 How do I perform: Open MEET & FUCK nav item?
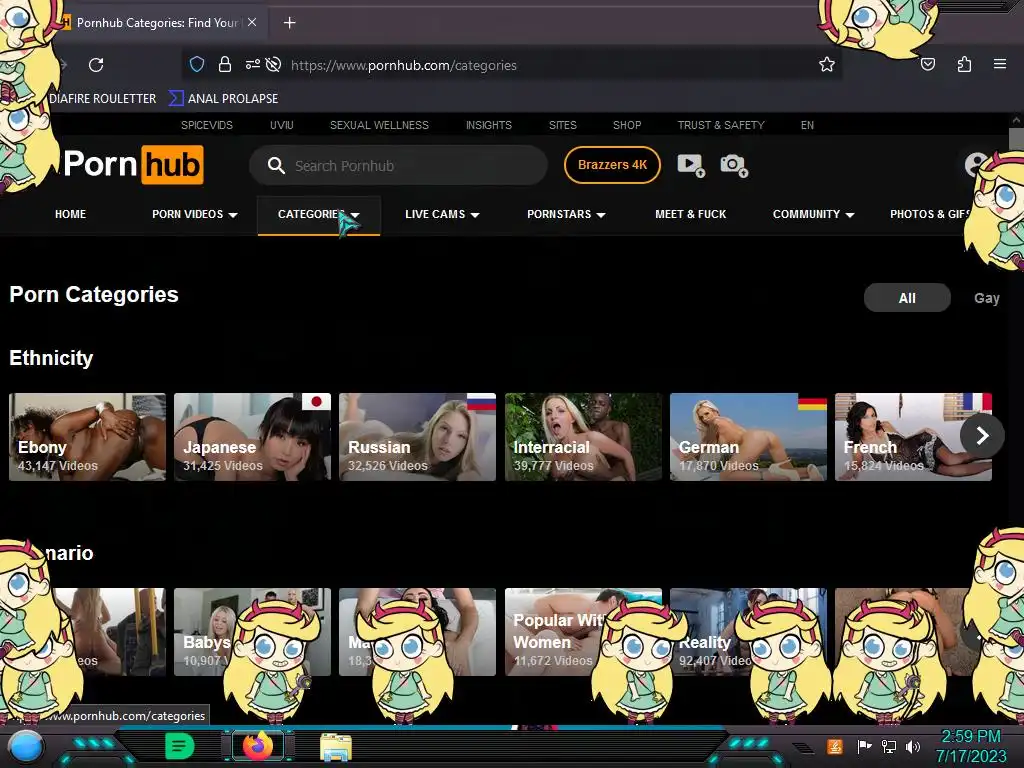pos(690,214)
